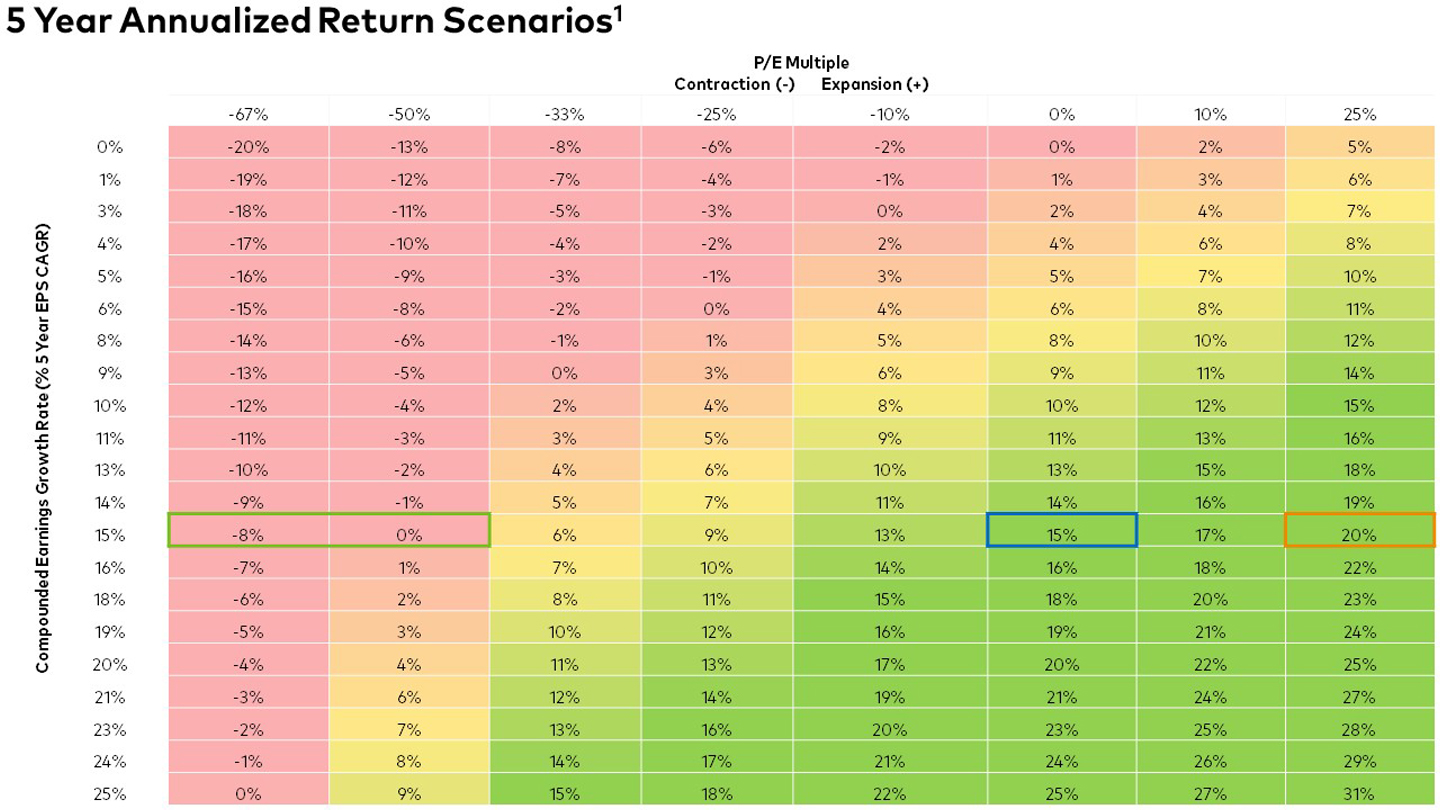Click the footnote superscript in the title

620,15
